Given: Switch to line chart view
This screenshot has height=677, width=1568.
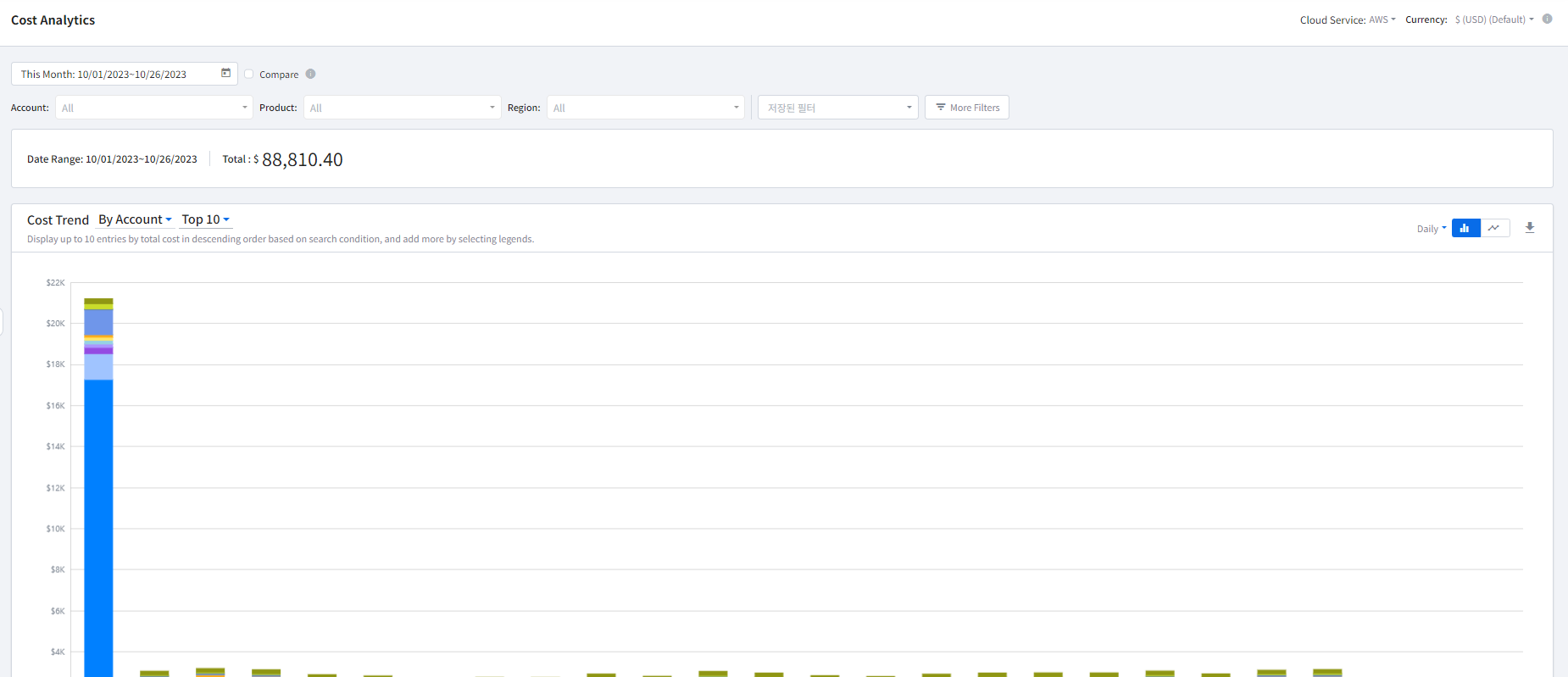Looking at the screenshot, I should coord(1494,228).
